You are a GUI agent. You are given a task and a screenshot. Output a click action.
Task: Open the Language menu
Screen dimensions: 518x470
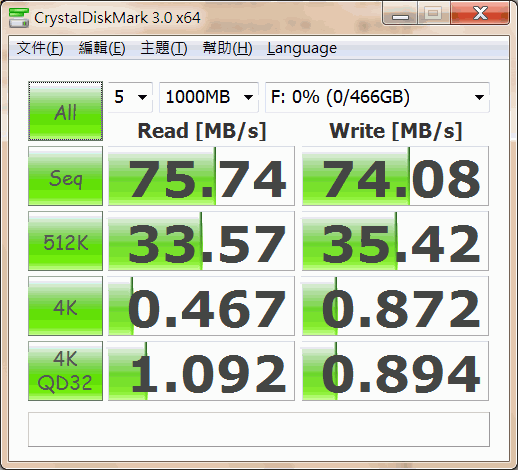pos(302,48)
